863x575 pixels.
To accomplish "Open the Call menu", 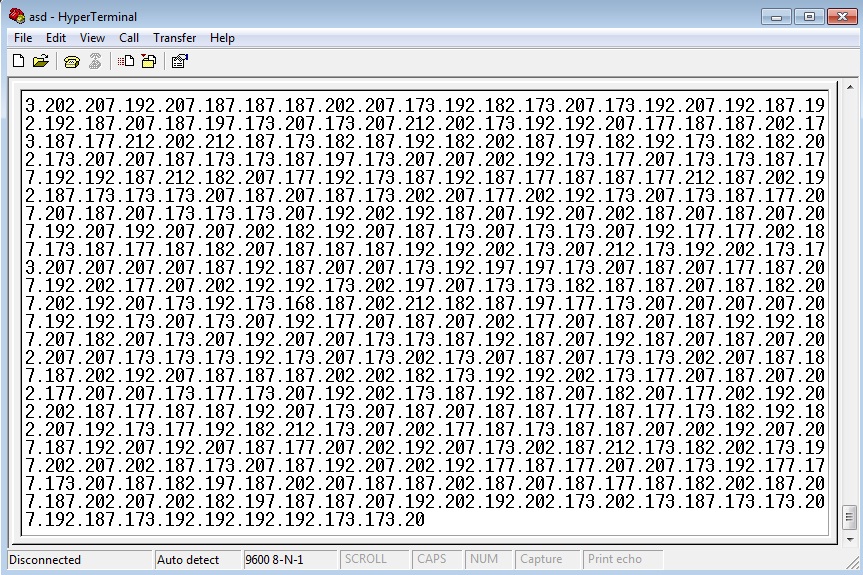I will (x=129, y=38).
